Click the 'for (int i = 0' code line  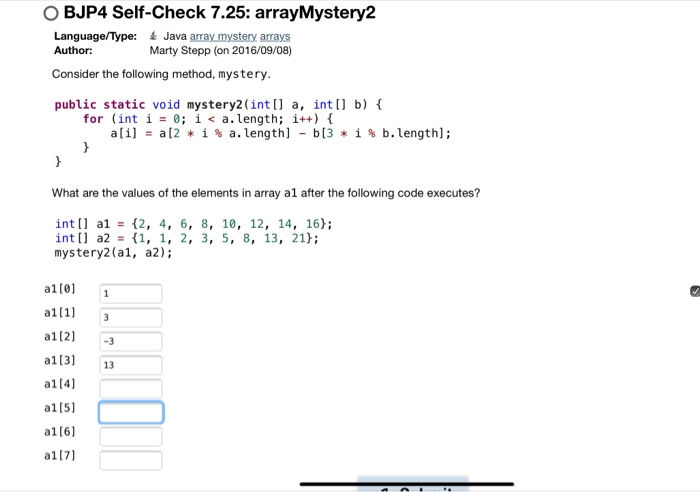[x=208, y=119]
